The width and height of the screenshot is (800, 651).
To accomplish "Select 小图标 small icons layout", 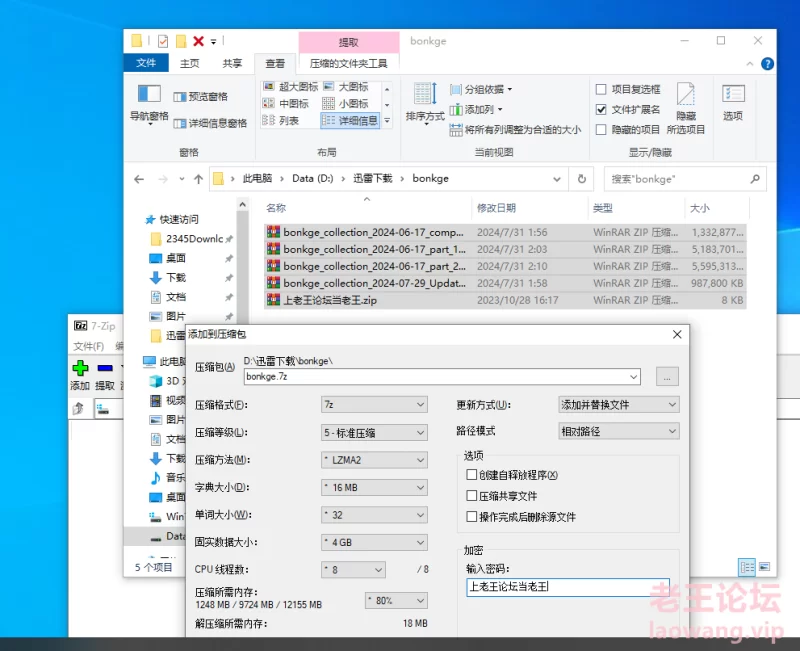I will tap(345, 104).
